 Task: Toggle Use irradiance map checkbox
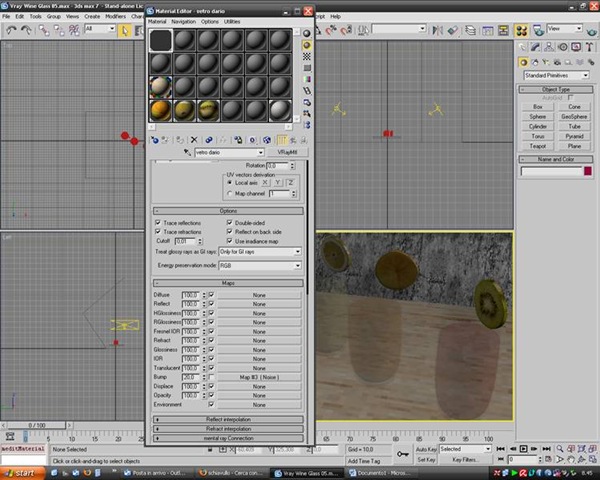[229, 241]
